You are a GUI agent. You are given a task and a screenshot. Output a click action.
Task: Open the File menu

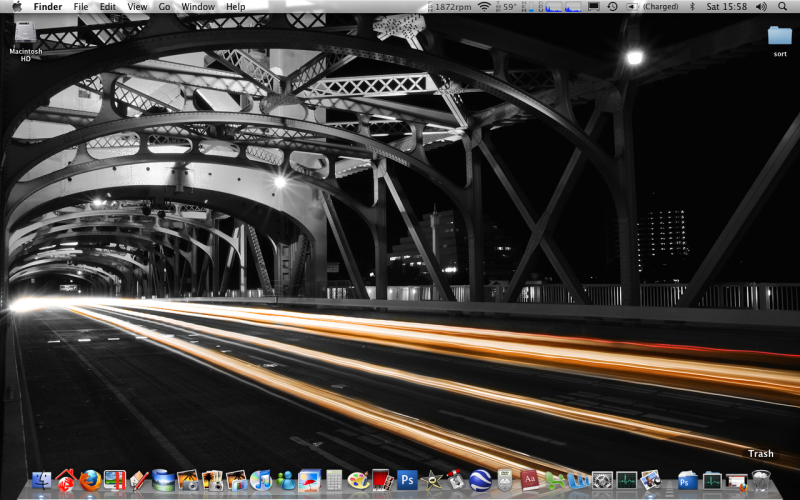point(80,7)
